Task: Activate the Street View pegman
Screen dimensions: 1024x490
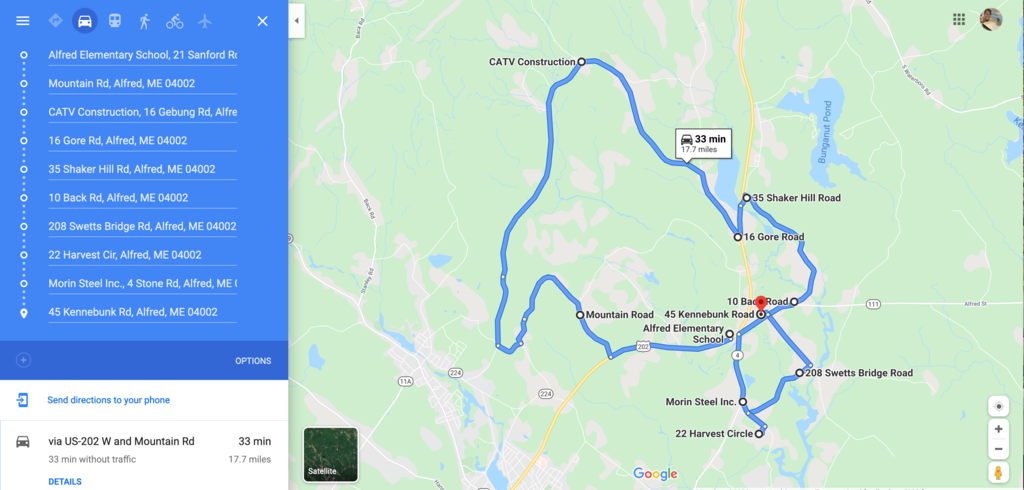Action: [x=998, y=472]
